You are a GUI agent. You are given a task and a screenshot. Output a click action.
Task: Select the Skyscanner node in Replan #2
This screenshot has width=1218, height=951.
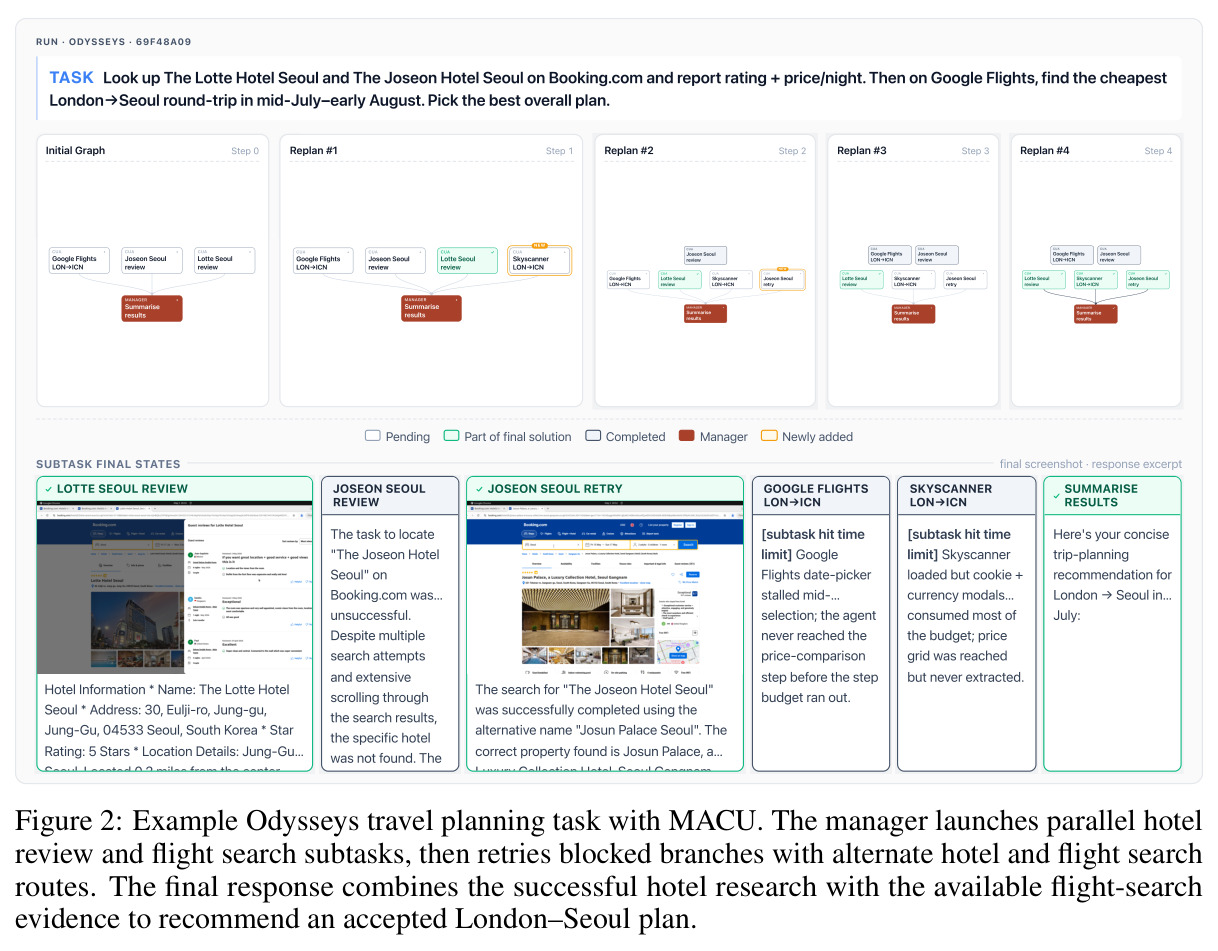[730, 280]
